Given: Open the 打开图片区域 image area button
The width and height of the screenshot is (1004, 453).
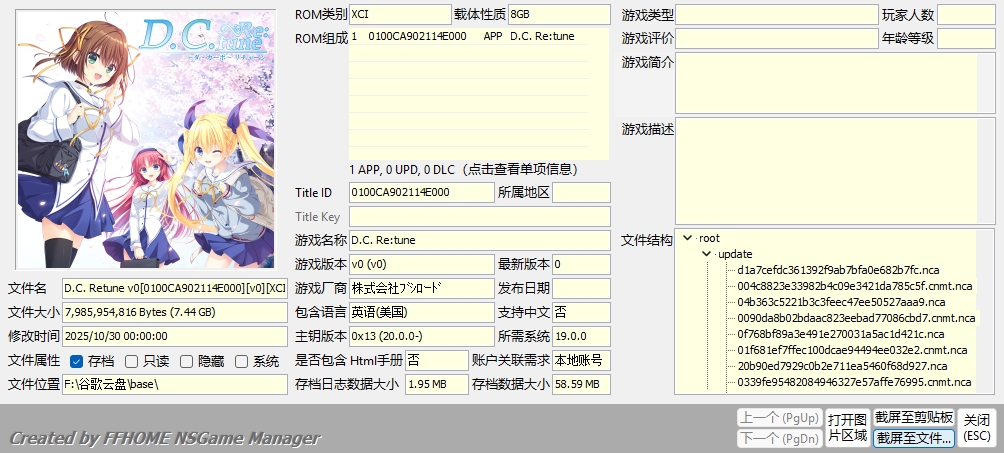Looking at the screenshot, I should pyautogui.click(x=846, y=427).
